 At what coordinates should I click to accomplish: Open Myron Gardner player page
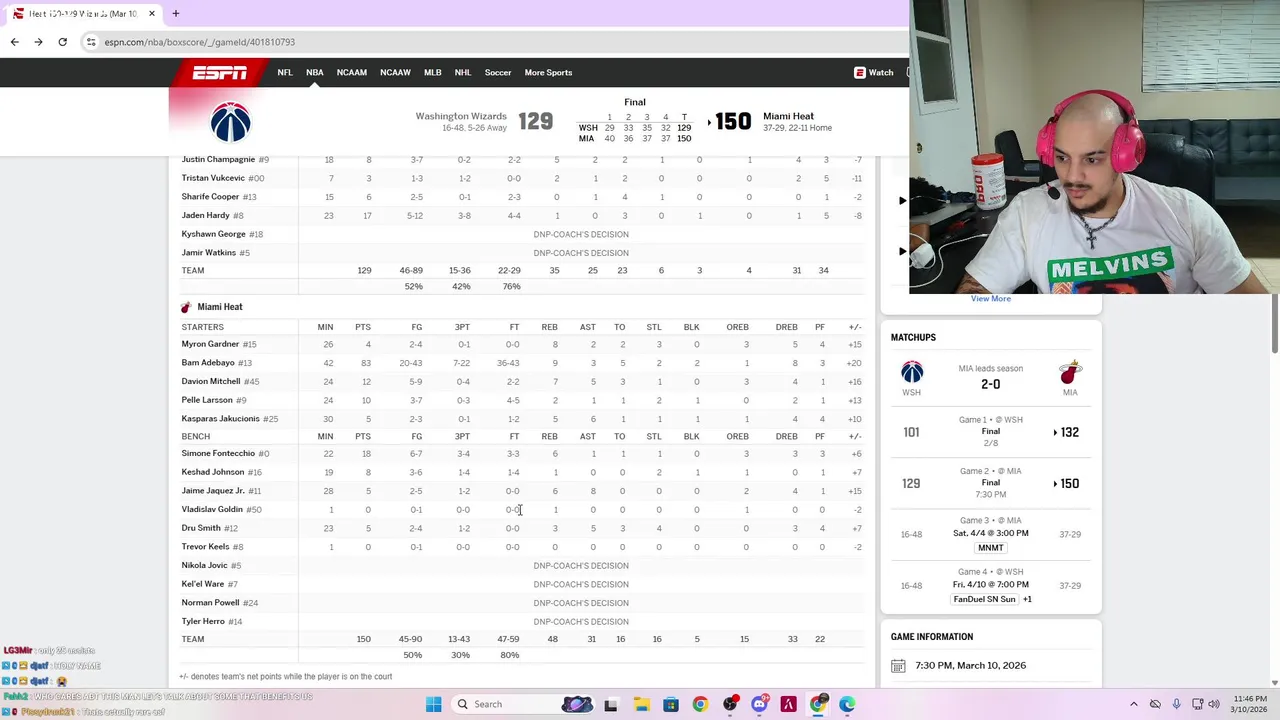210,344
